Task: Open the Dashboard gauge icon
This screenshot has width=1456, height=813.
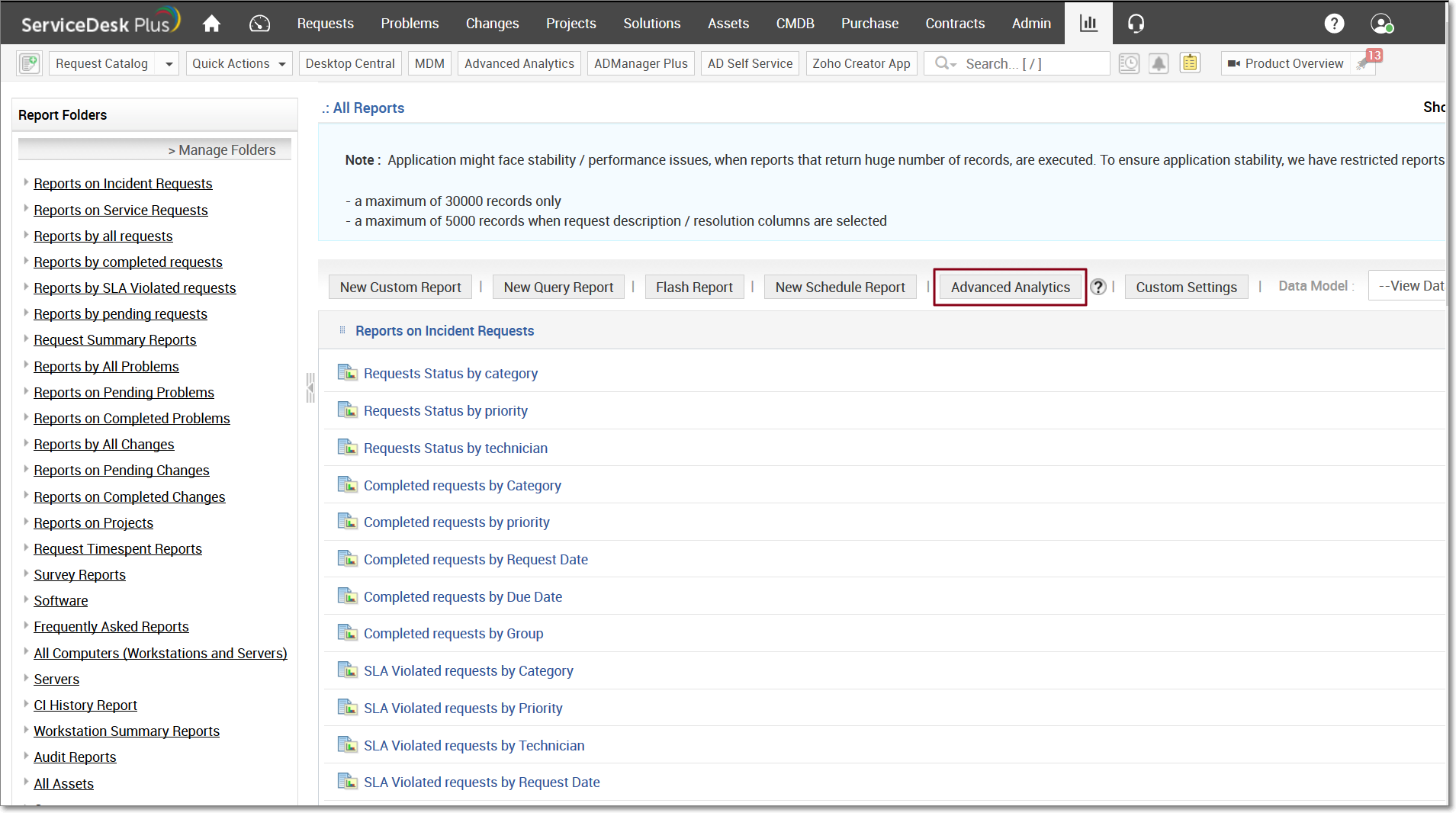Action: 259,24
